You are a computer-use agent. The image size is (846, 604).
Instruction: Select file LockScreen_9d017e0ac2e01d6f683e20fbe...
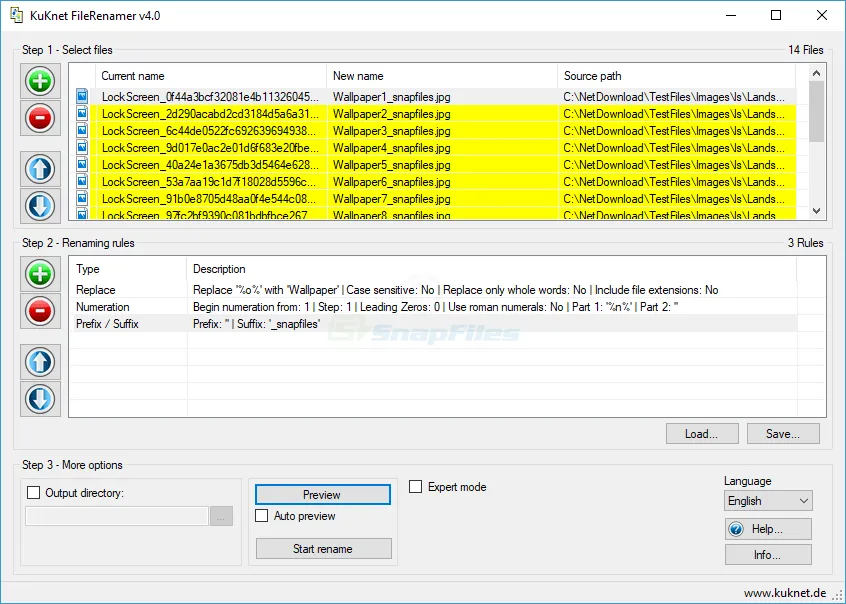[x=210, y=147]
